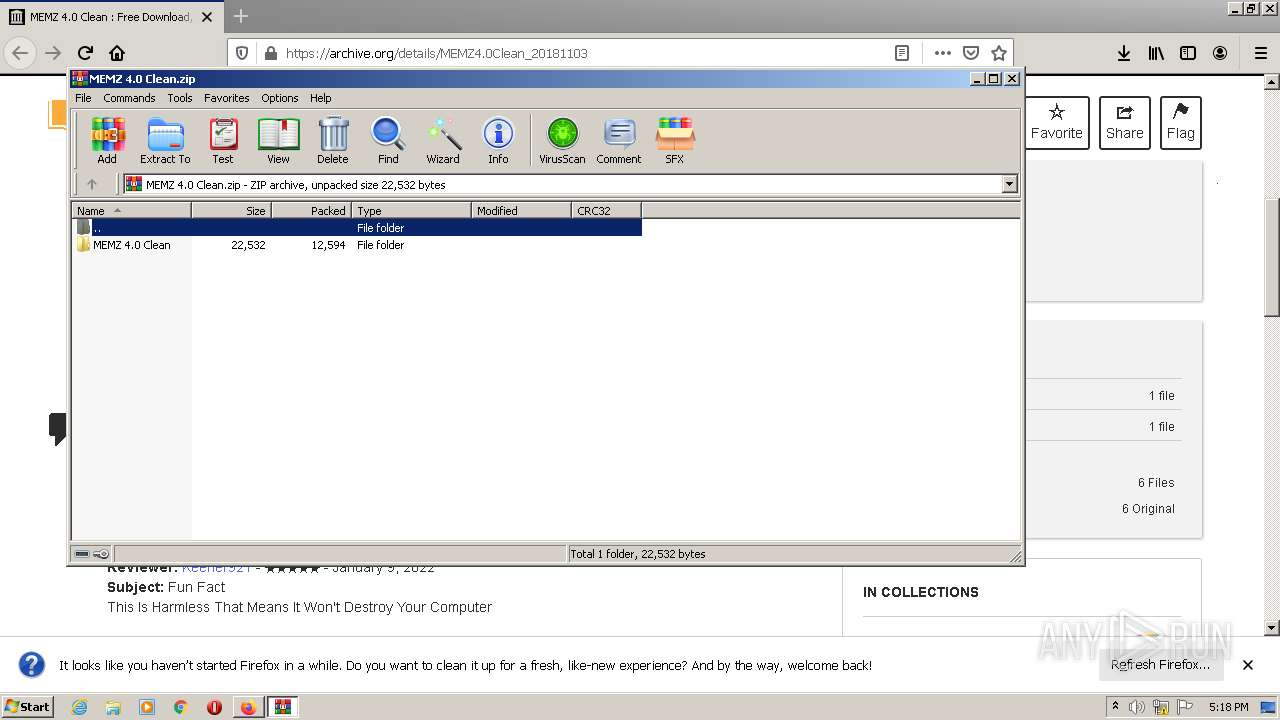
Task: Click Favorite on archive.org page
Action: point(1056,123)
